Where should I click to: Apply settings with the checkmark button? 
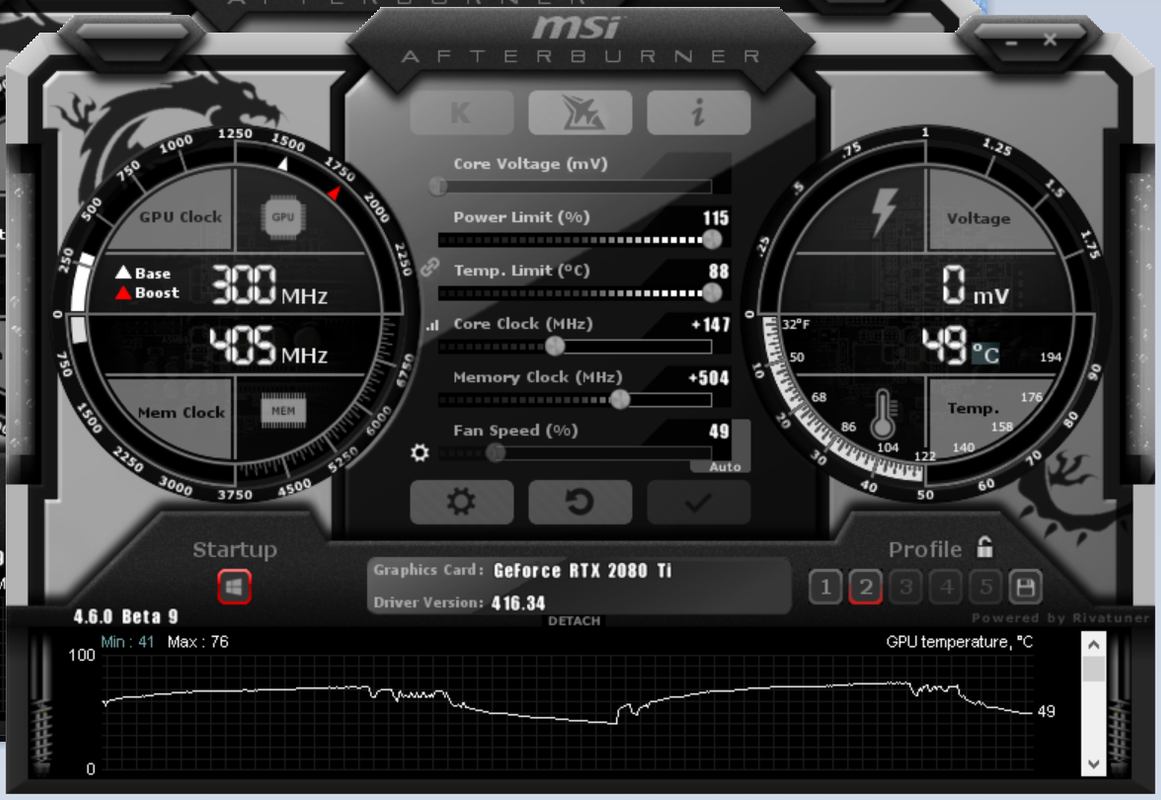698,502
